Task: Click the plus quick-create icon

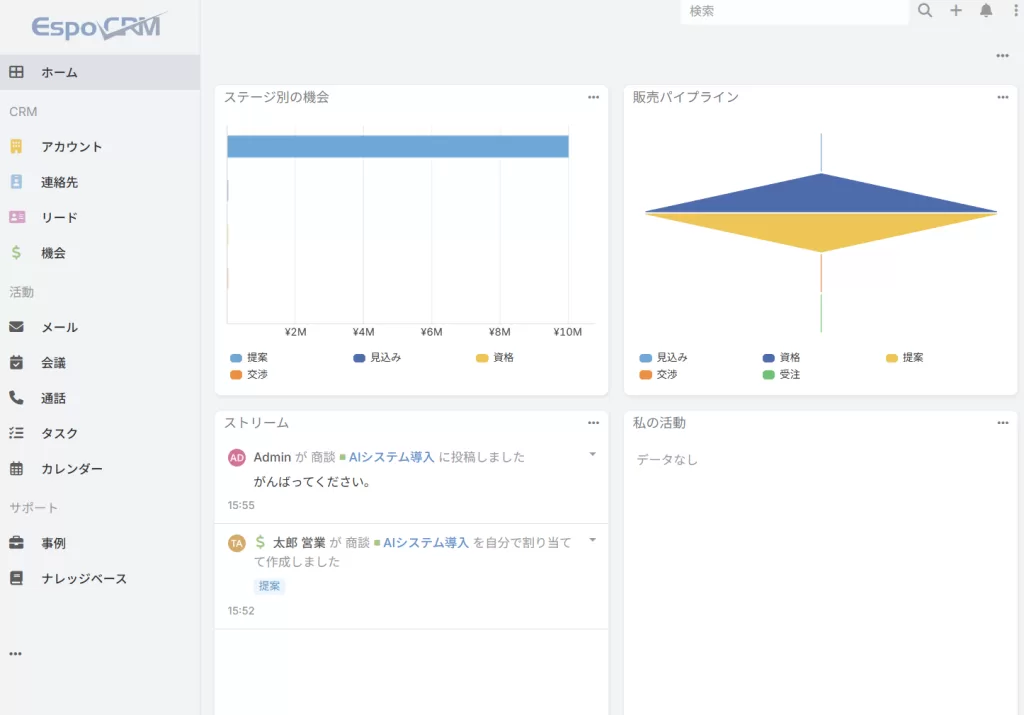Action: pyautogui.click(x=956, y=11)
